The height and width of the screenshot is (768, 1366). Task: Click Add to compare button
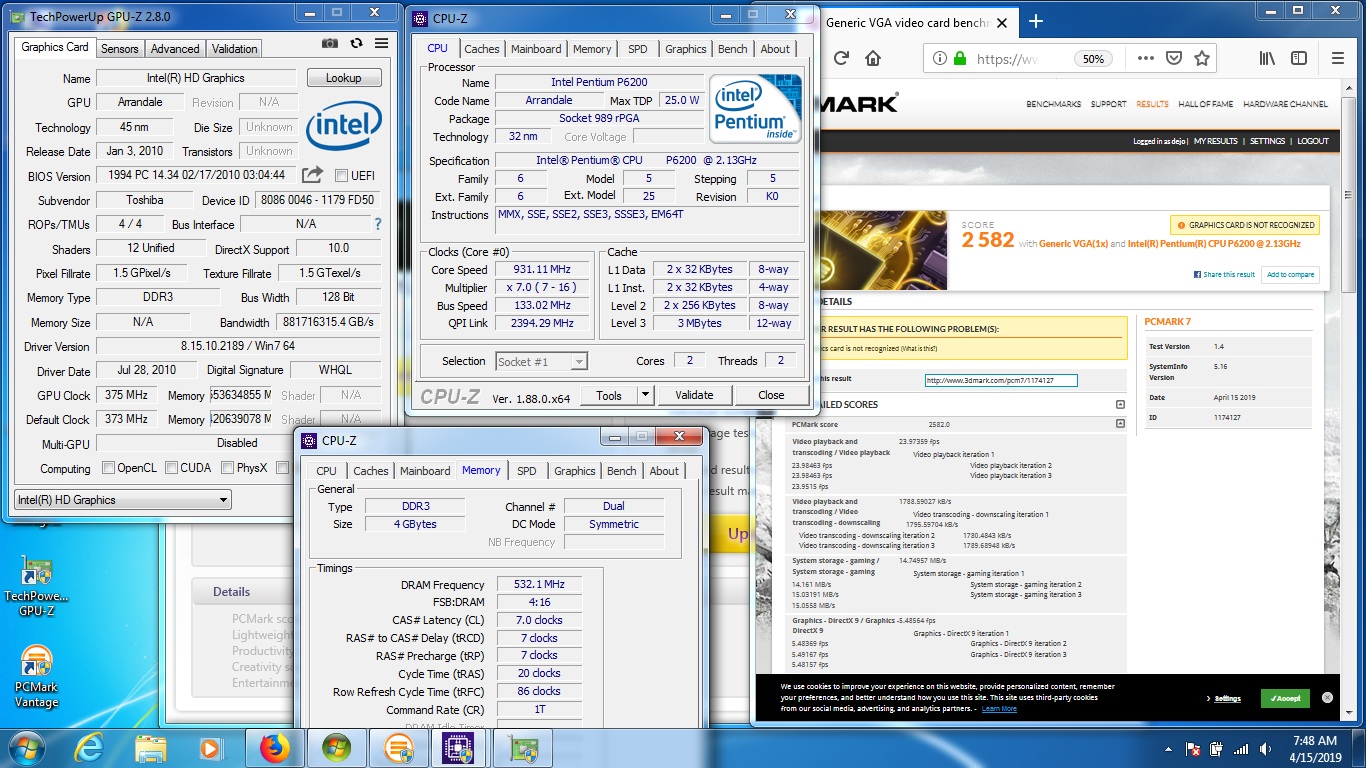pos(1290,274)
